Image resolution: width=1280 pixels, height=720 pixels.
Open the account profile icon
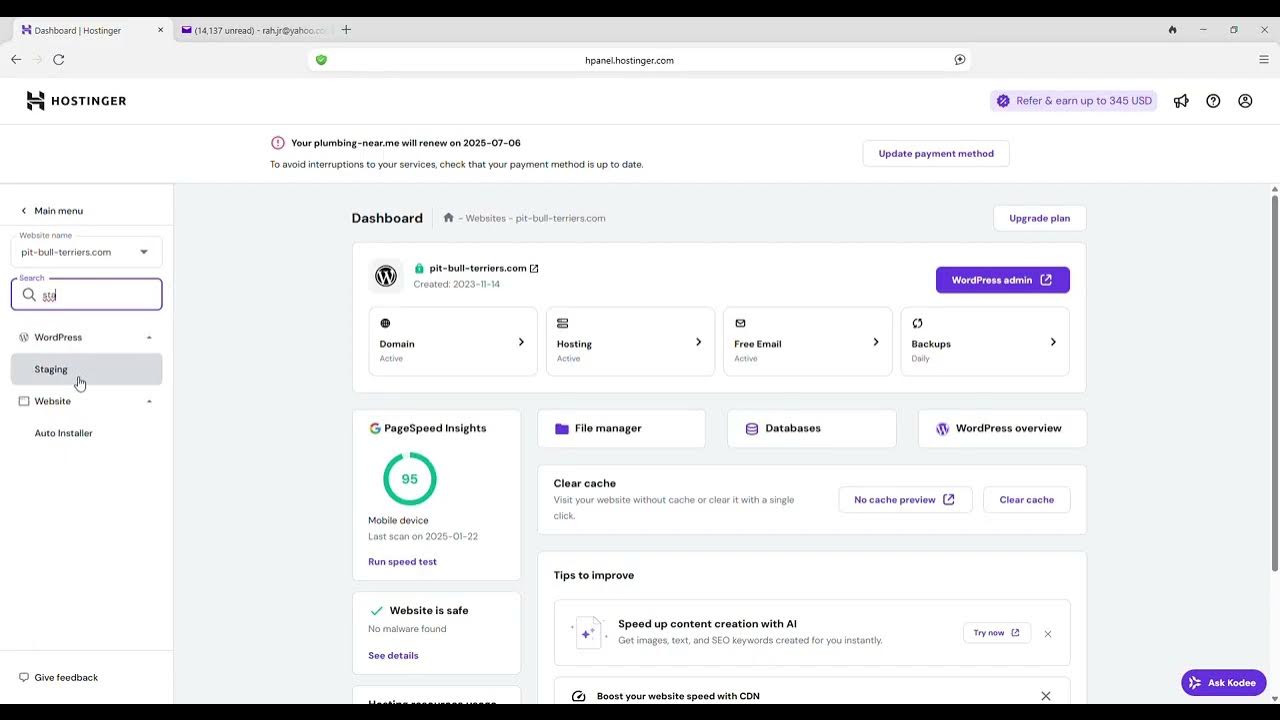click(x=1245, y=101)
